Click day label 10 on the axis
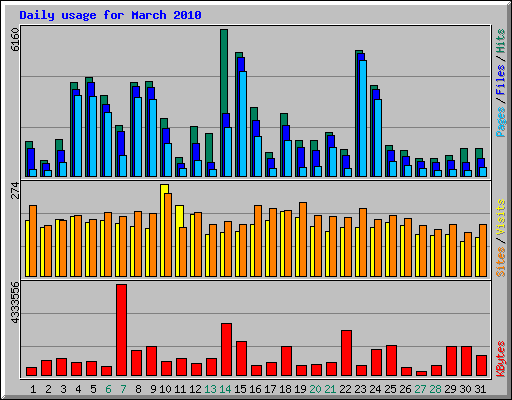Viewport: 512px width, 400px height. (x=165, y=389)
